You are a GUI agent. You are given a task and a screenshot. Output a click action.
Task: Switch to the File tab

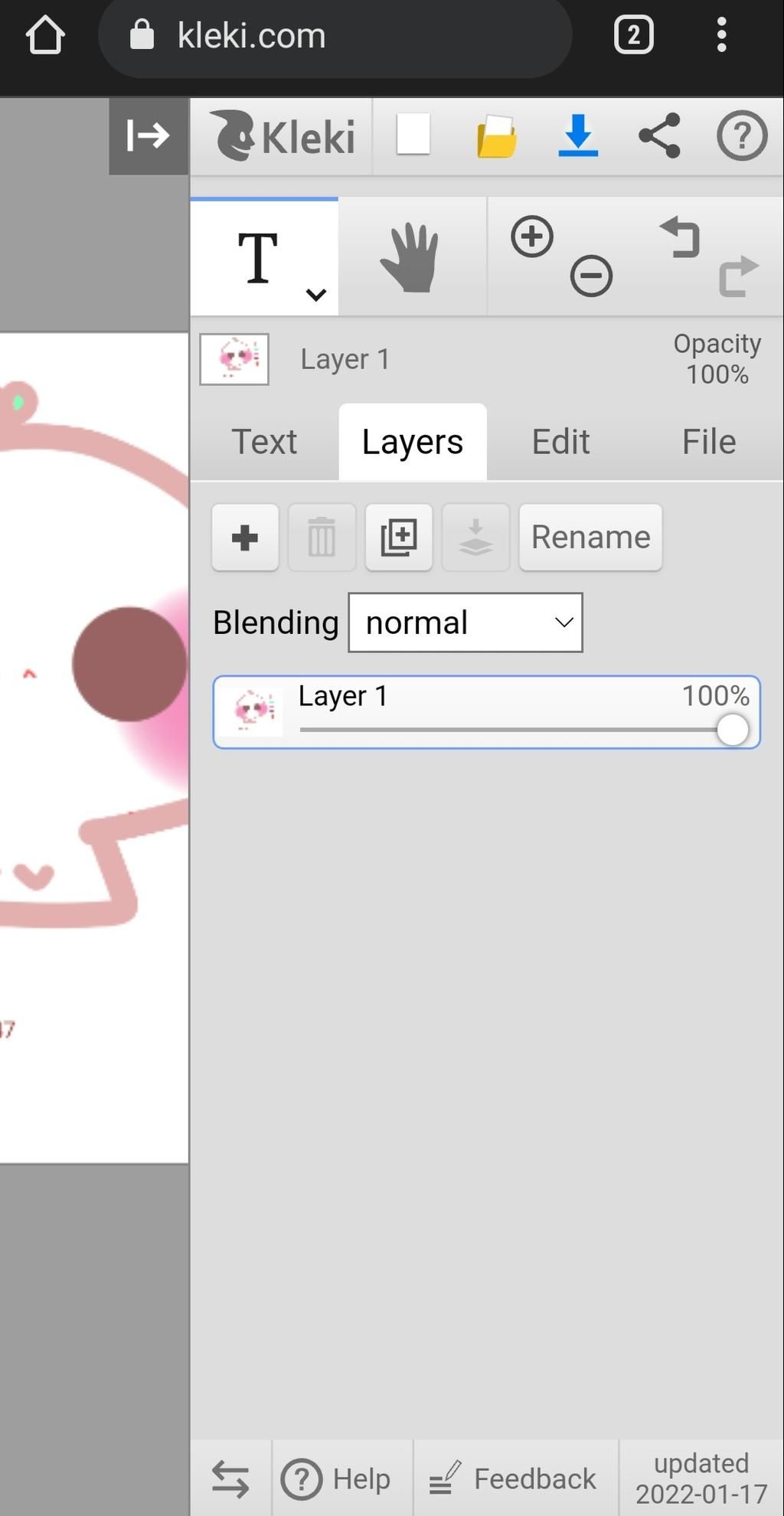click(x=709, y=442)
